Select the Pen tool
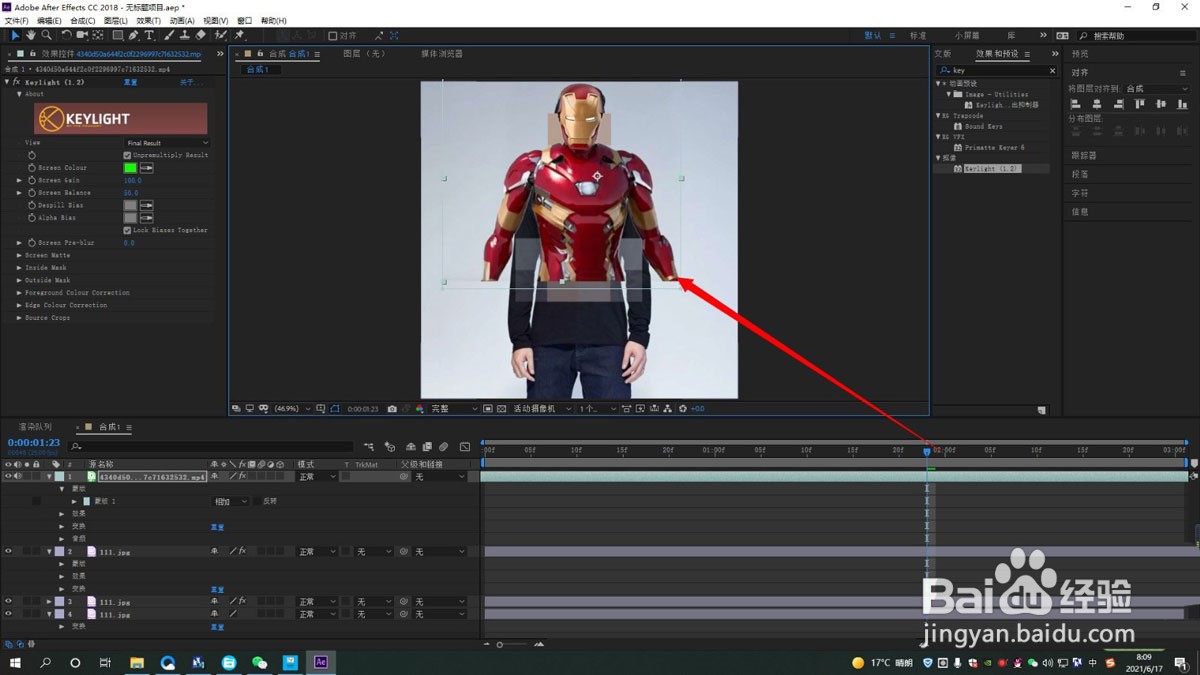Screen dimensions: 1200x675 (134, 35)
